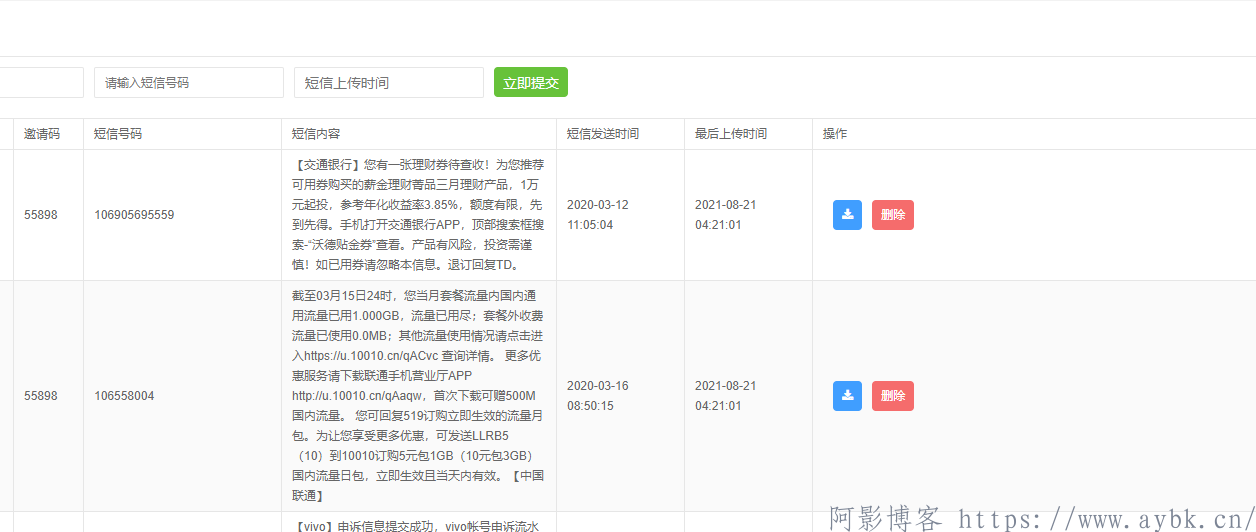The height and width of the screenshot is (532, 1256).
Task: Click invite code 55898 in 交通银行 row
Action: coord(41,215)
